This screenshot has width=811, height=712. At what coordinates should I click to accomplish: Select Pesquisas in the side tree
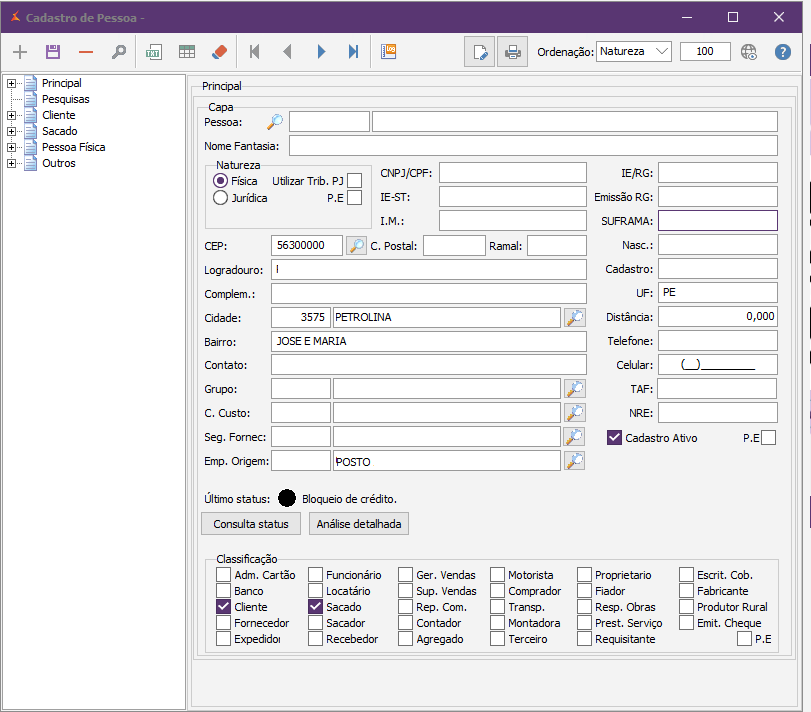point(65,99)
